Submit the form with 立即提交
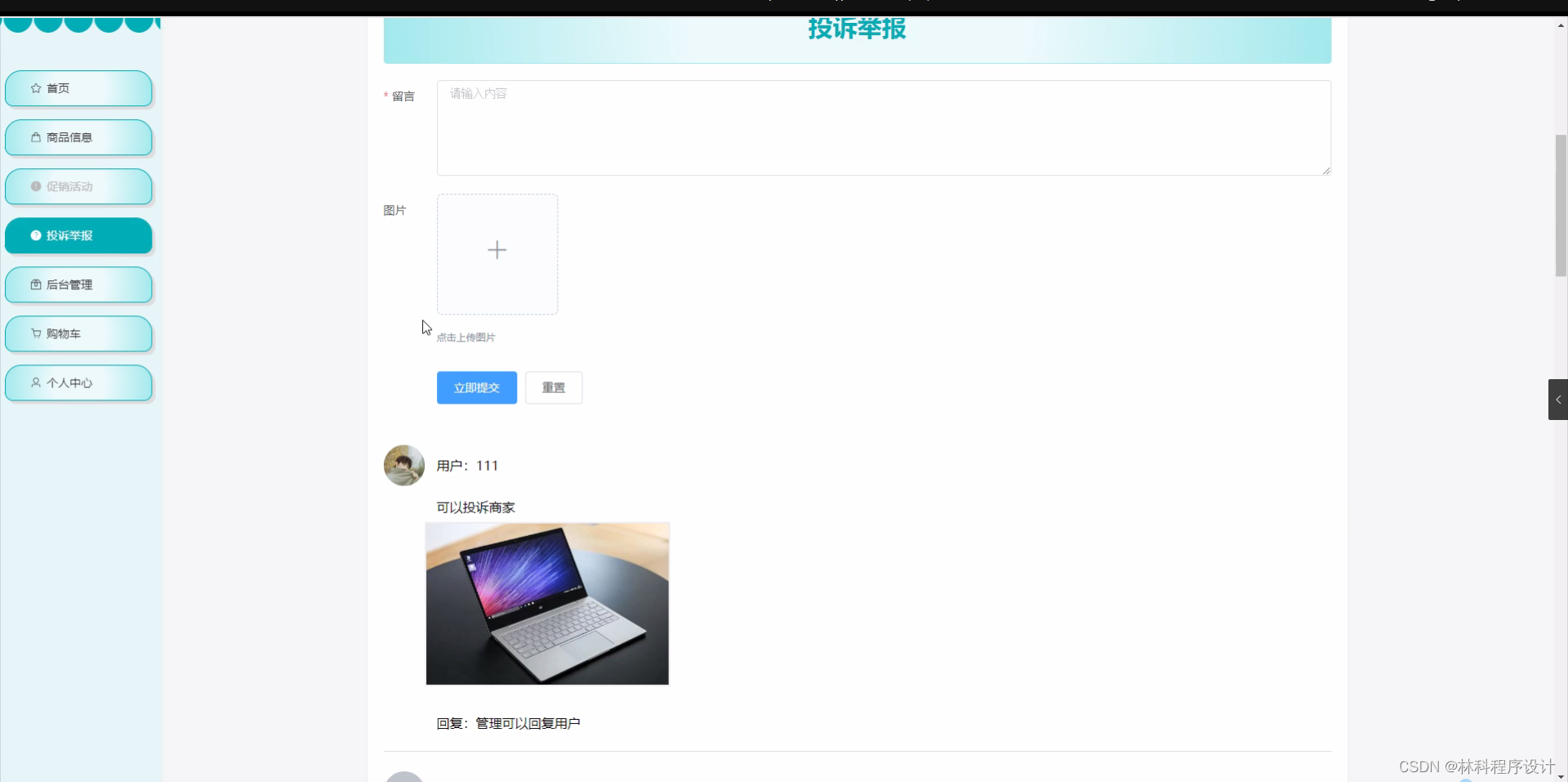 [x=477, y=387]
